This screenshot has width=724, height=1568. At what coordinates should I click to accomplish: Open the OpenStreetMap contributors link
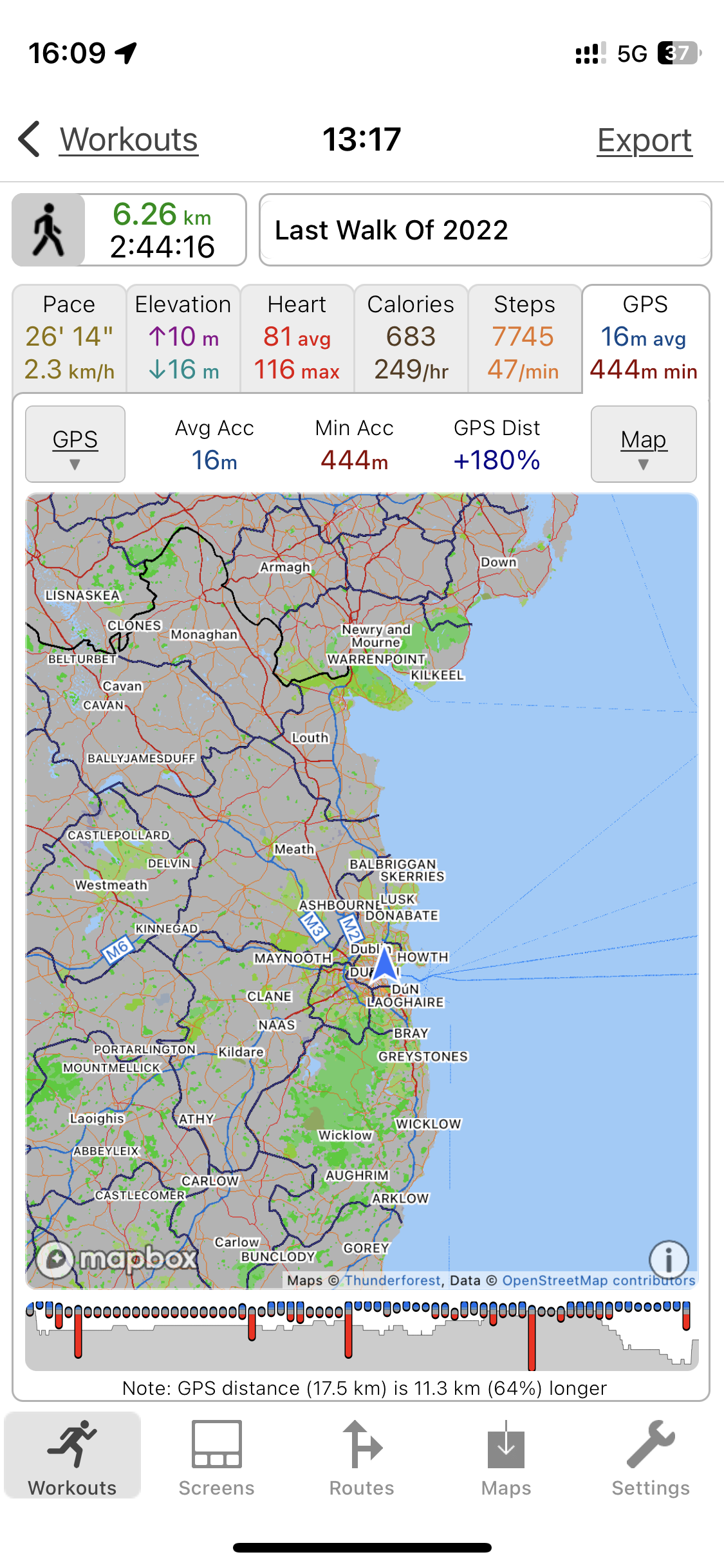point(599,1280)
